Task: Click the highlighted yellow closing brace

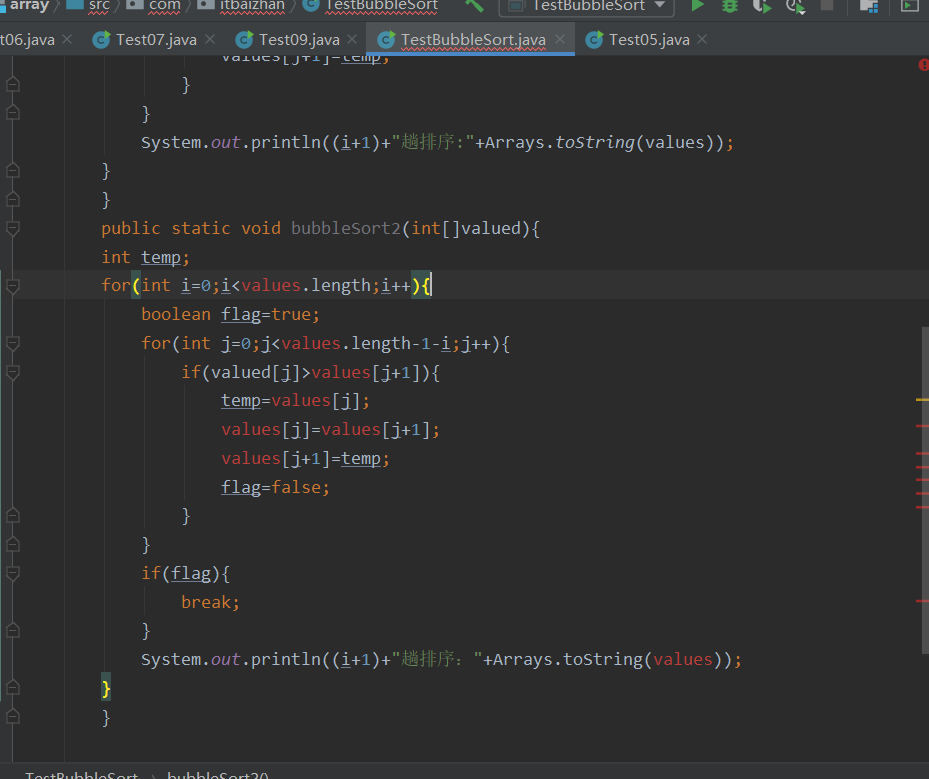Action: tap(106, 688)
